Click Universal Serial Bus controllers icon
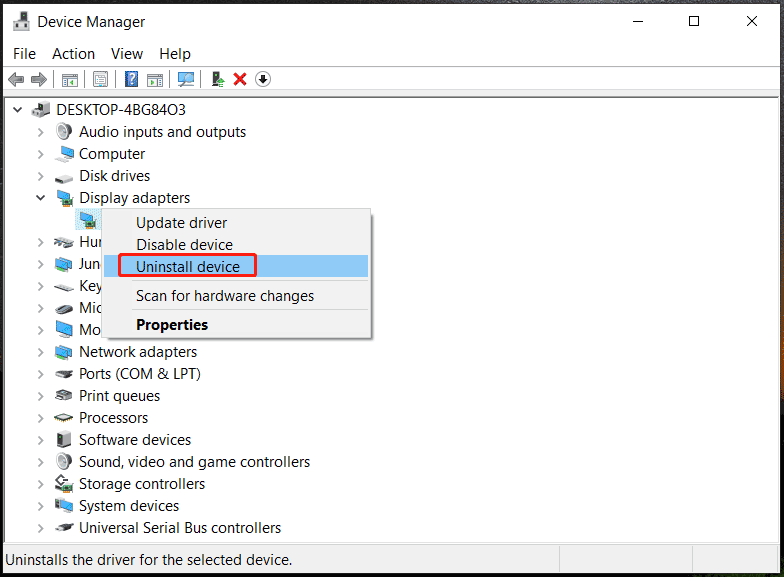 pos(64,527)
